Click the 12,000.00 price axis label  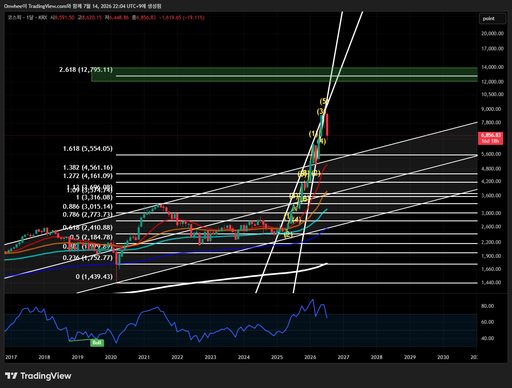click(x=492, y=82)
